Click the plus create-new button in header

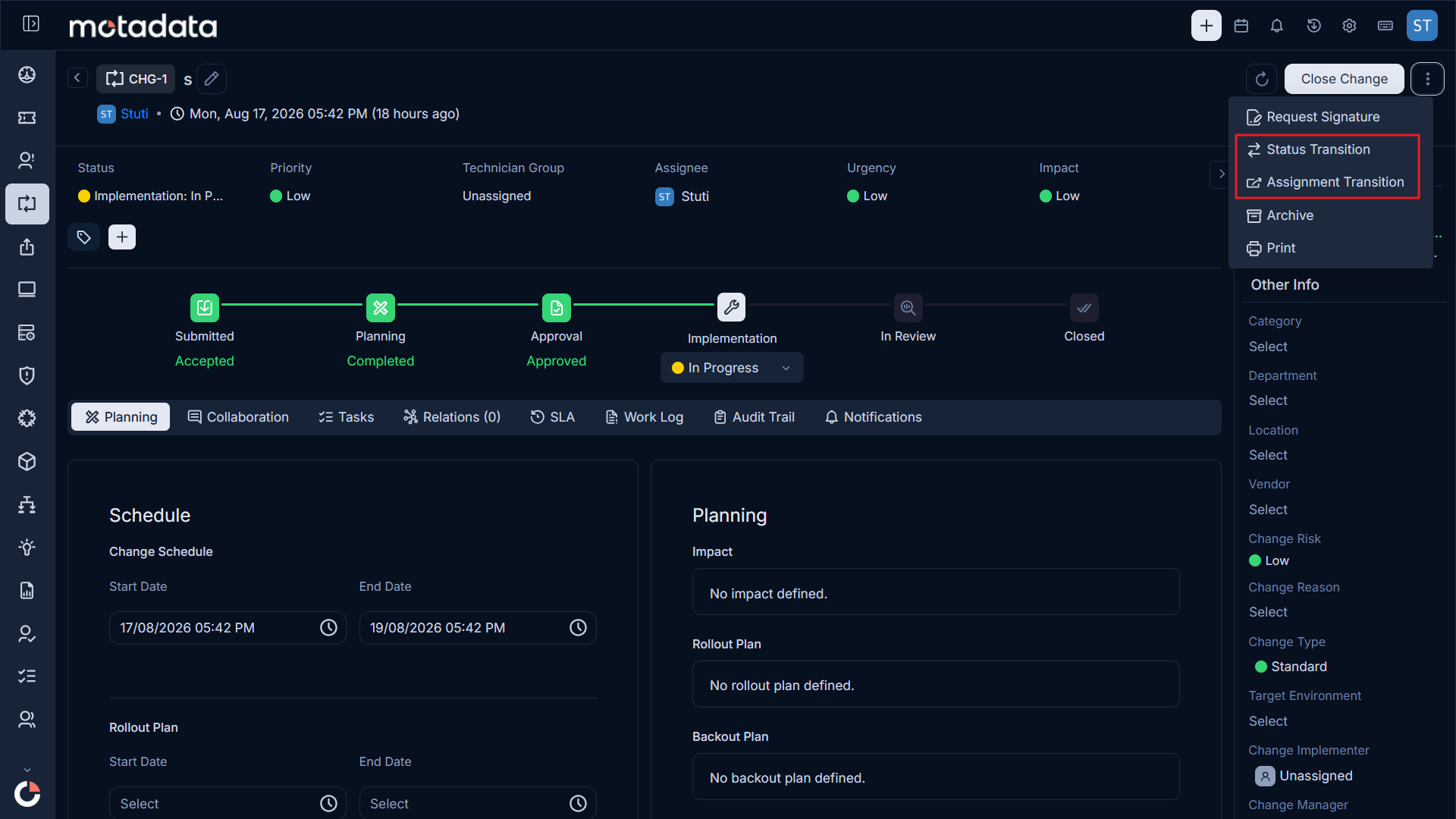click(1206, 26)
